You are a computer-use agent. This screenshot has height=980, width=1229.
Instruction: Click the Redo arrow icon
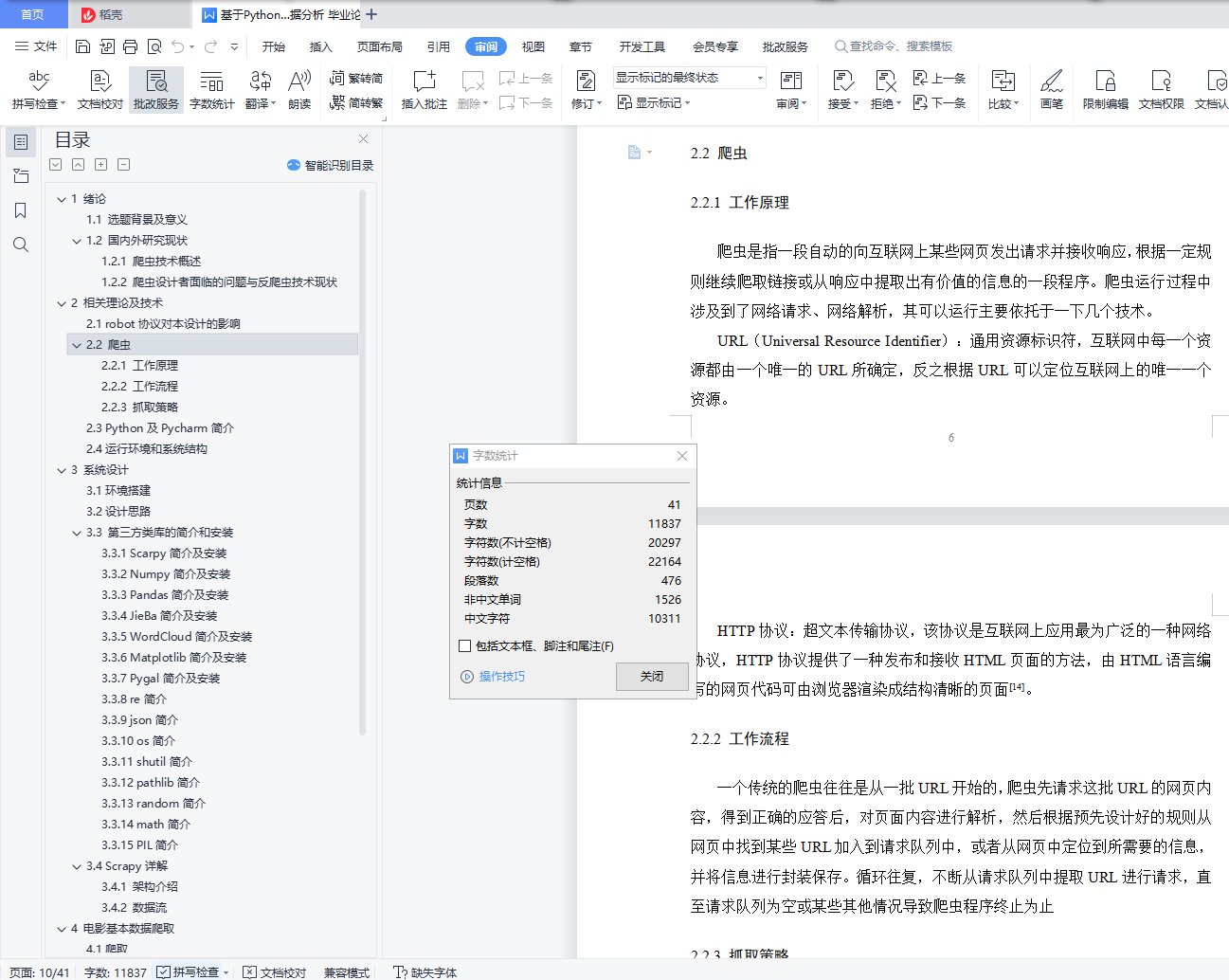pos(210,46)
